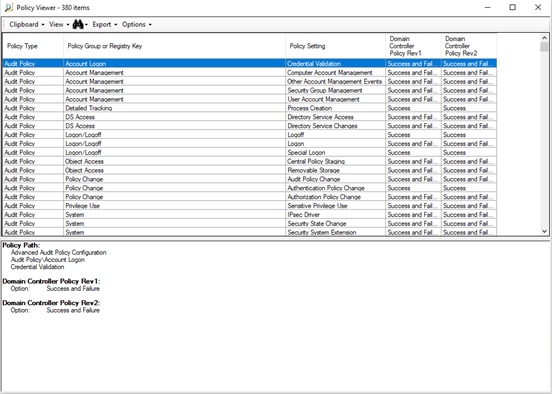This screenshot has width=552, height=394.
Task: Minimize the Policy Viewer window
Action: (488, 7)
